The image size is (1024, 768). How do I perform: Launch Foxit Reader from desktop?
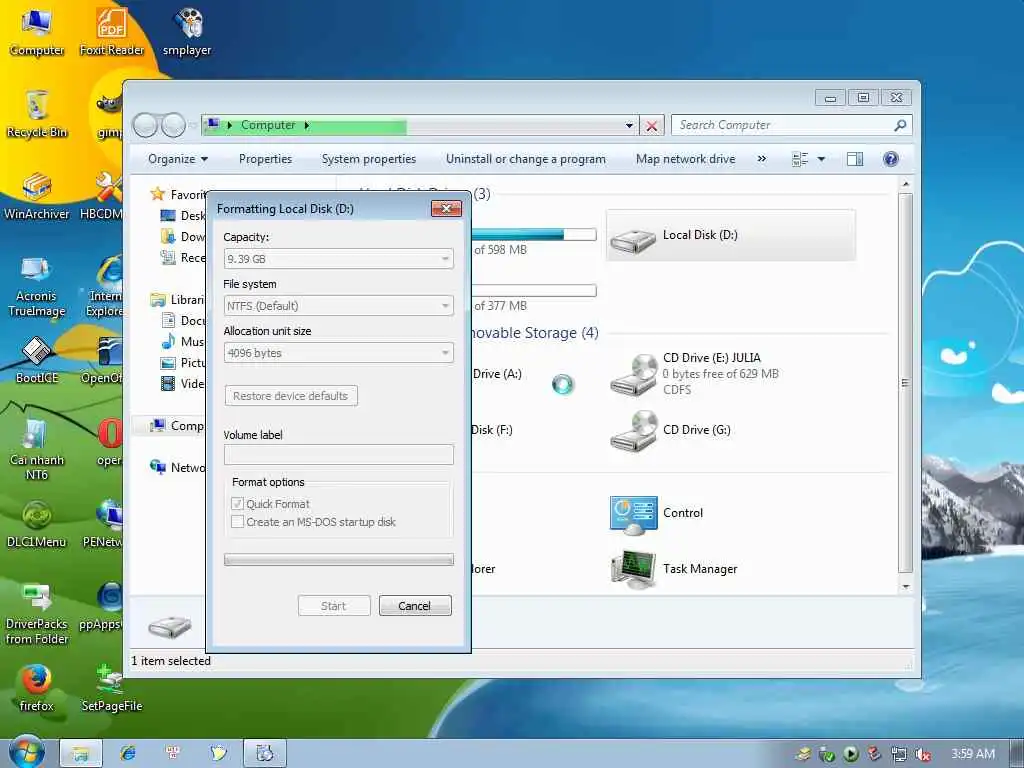(112, 33)
